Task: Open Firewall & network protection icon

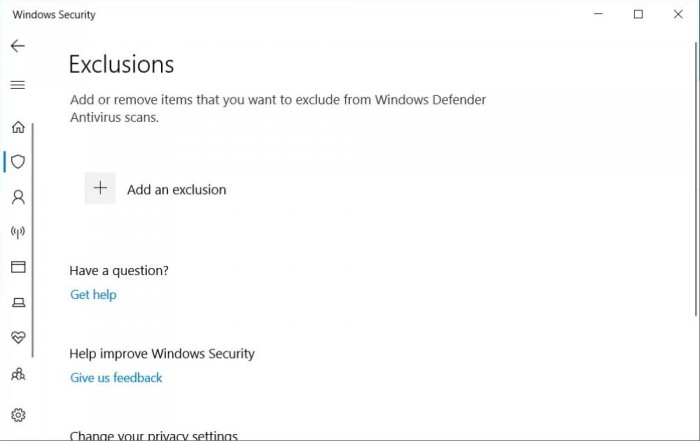Action: [17, 232]
